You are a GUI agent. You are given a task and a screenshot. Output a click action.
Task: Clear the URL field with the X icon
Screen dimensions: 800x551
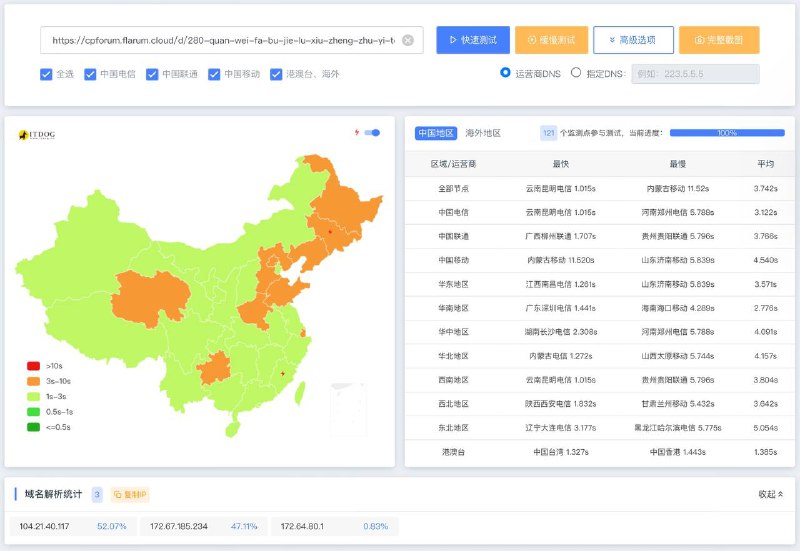pos(408,40)
